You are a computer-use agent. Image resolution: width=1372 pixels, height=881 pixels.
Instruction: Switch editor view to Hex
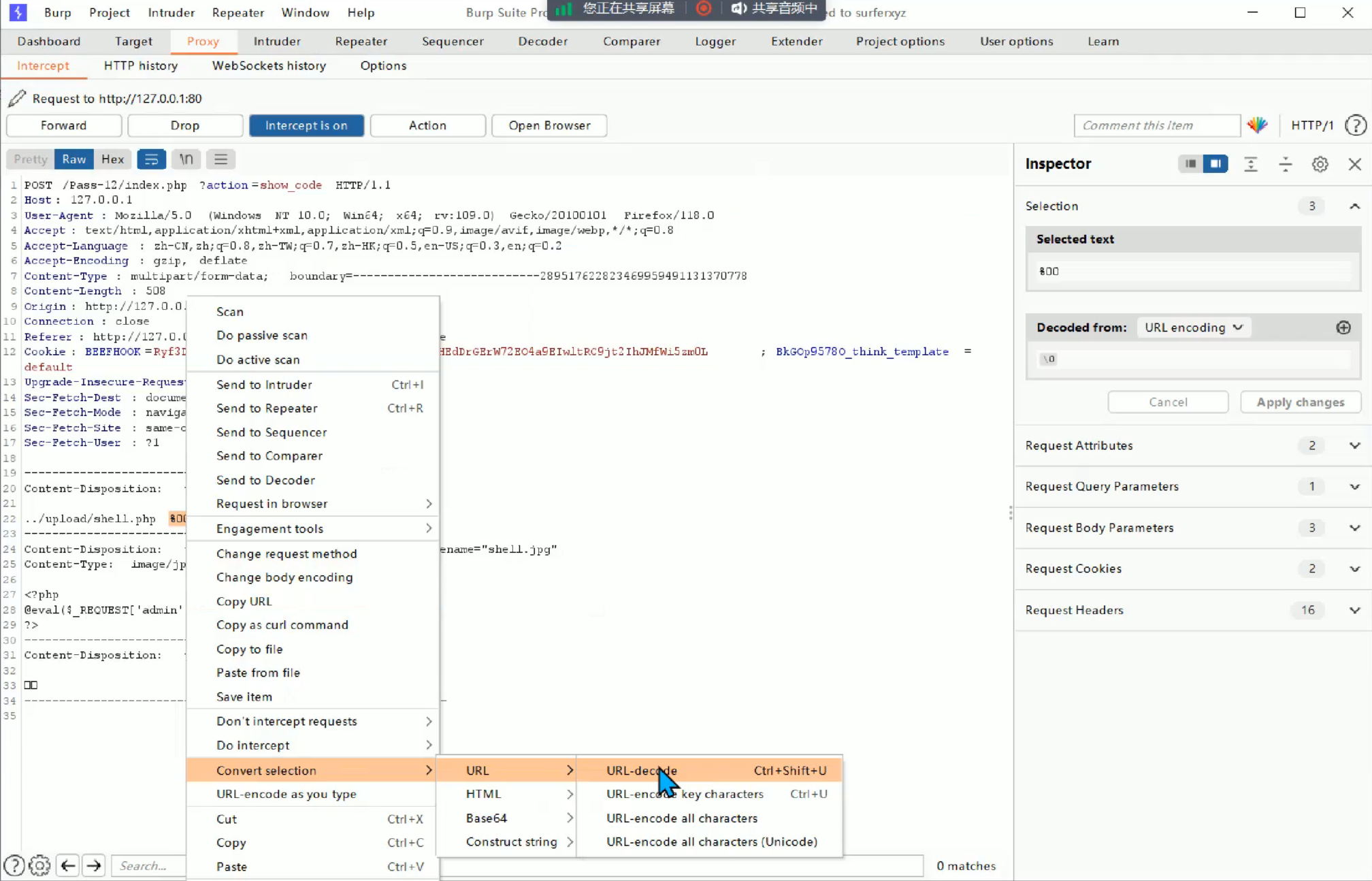coord(112,159)
